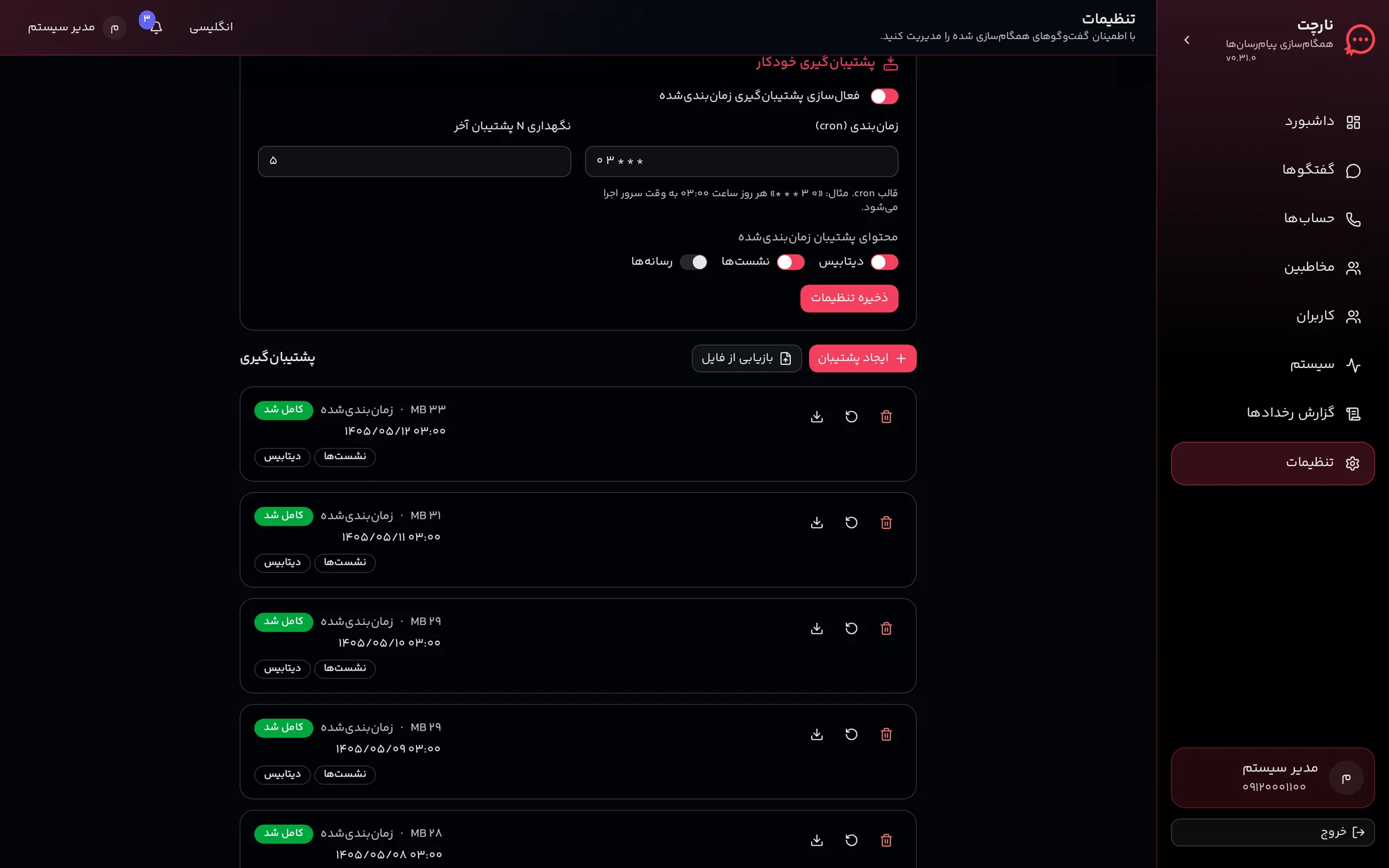Open Event log (گزارش رخدادها) in sidebar
Viewport: 1389px width, 868px height.
tap(1272, 414)
